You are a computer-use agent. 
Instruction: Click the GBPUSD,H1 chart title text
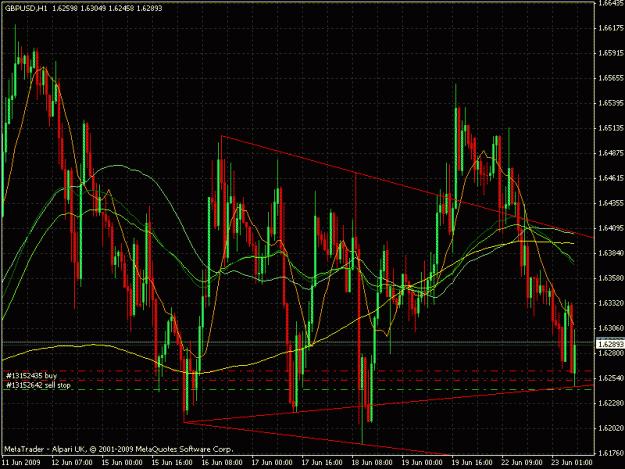point(26,8)
